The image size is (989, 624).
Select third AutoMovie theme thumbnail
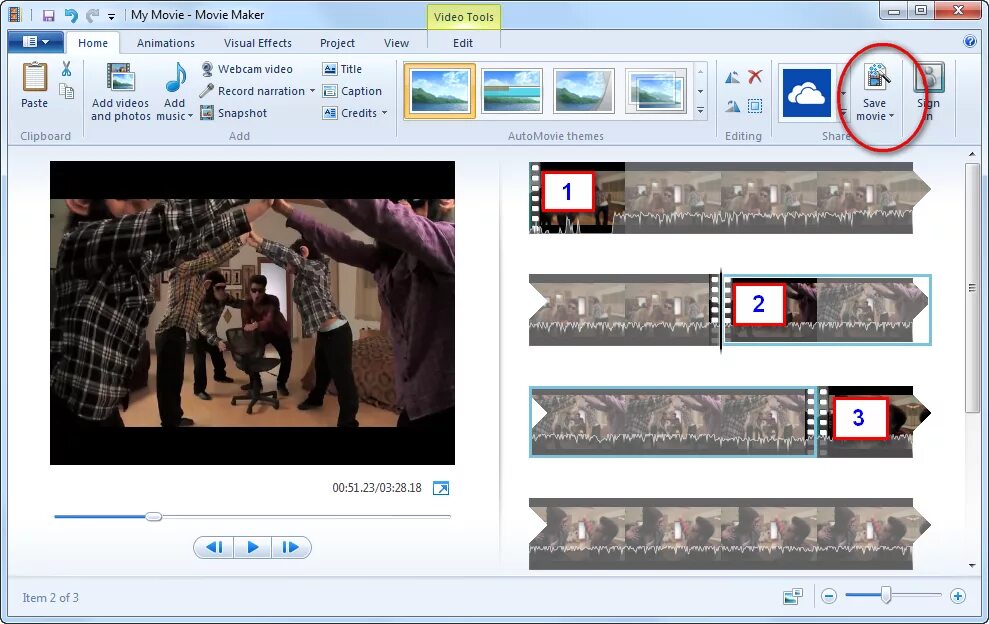(x=583, y=91)
